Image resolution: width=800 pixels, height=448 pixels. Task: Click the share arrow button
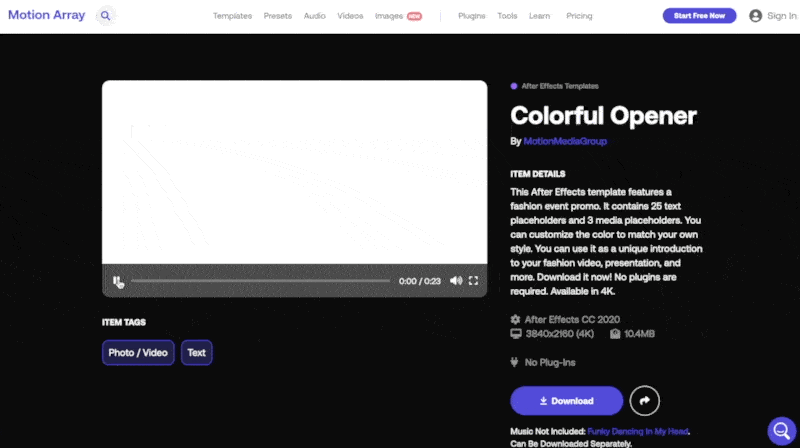pyautogui.click(x=644, y=401)
